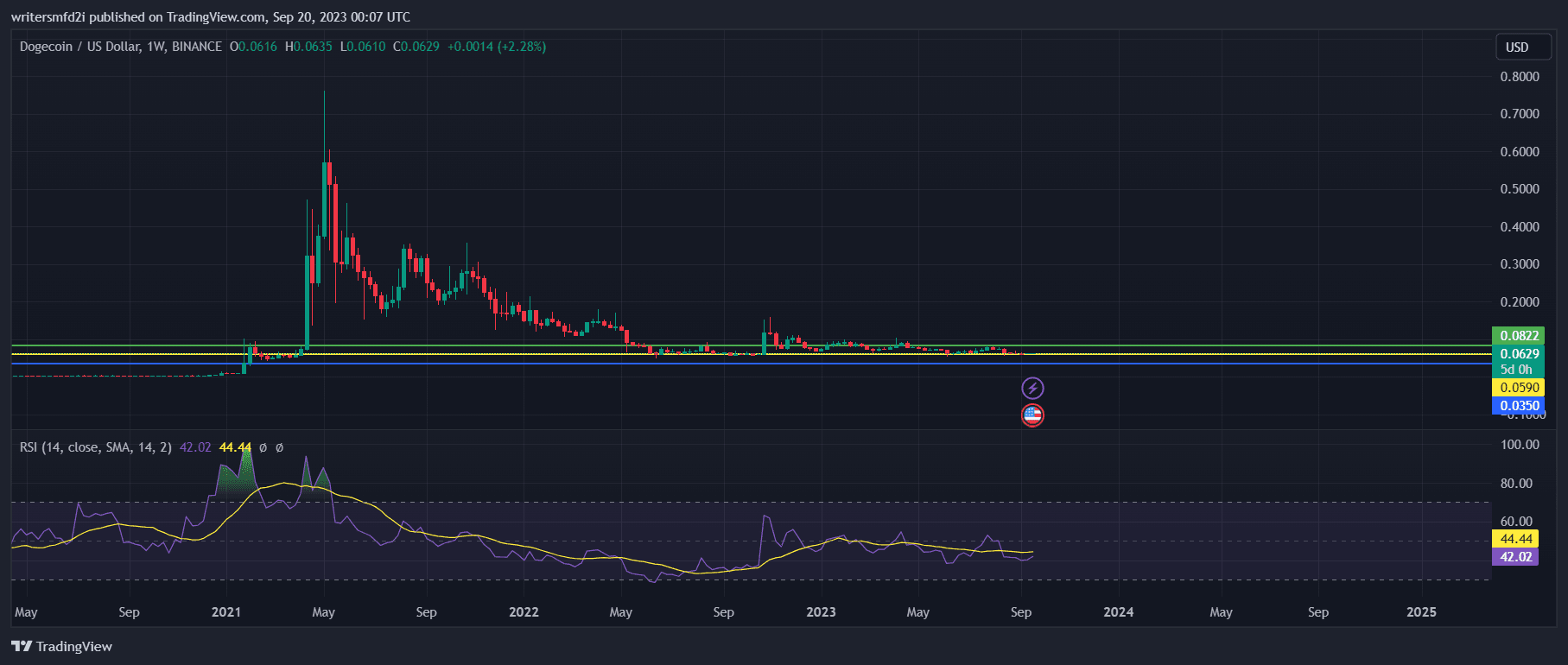Image resolution: width=1568 pixels, height=665 pixels.
Task: Open the USD currency selector
Action: pos(1517,47)
